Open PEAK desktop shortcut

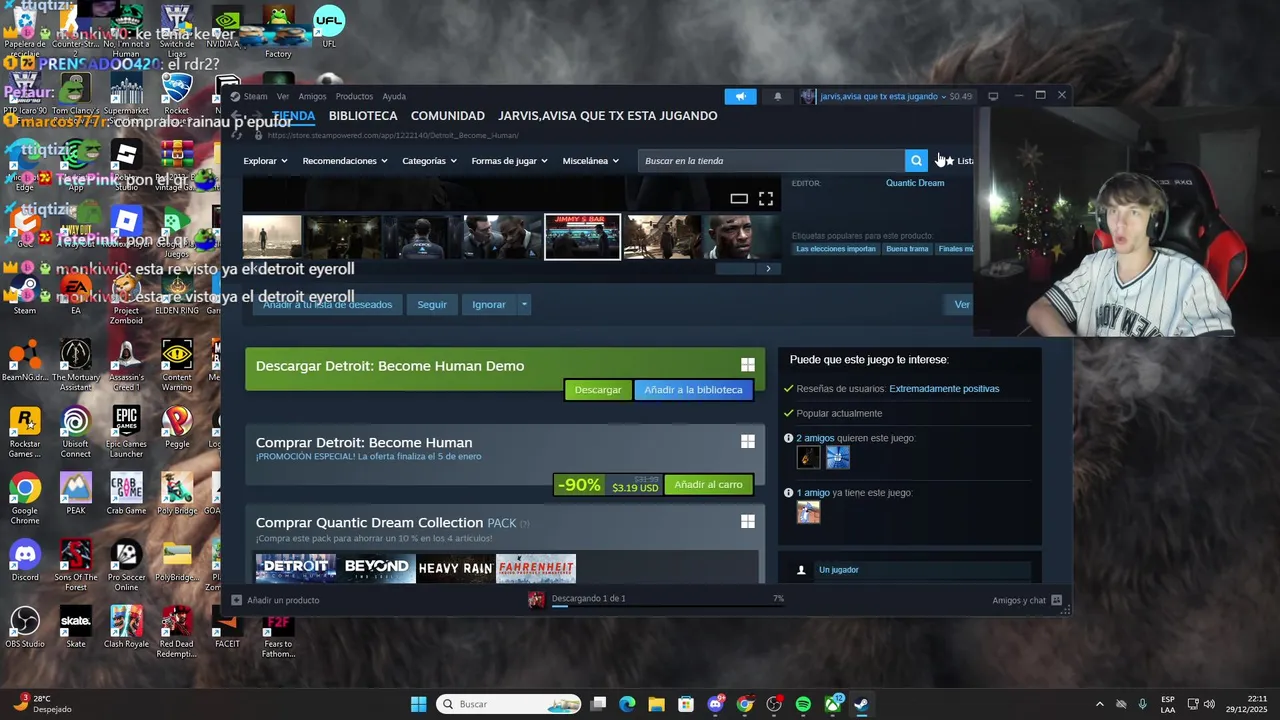[75, 493]
